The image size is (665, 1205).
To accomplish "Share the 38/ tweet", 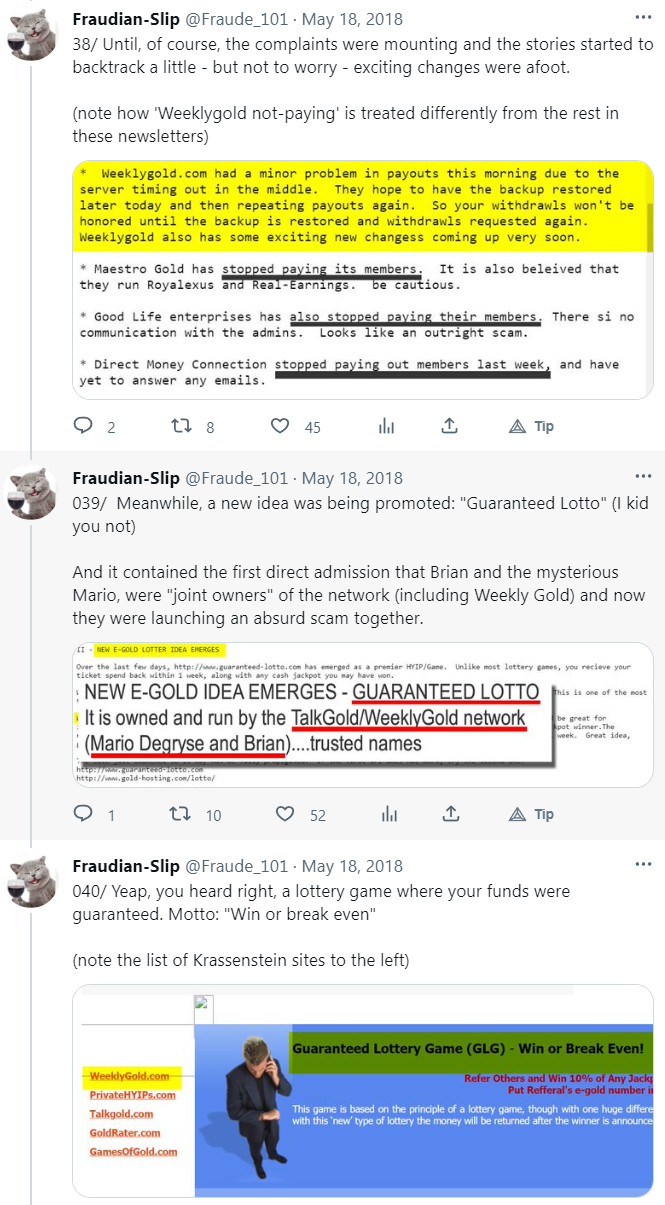I will tap(450, 427).
